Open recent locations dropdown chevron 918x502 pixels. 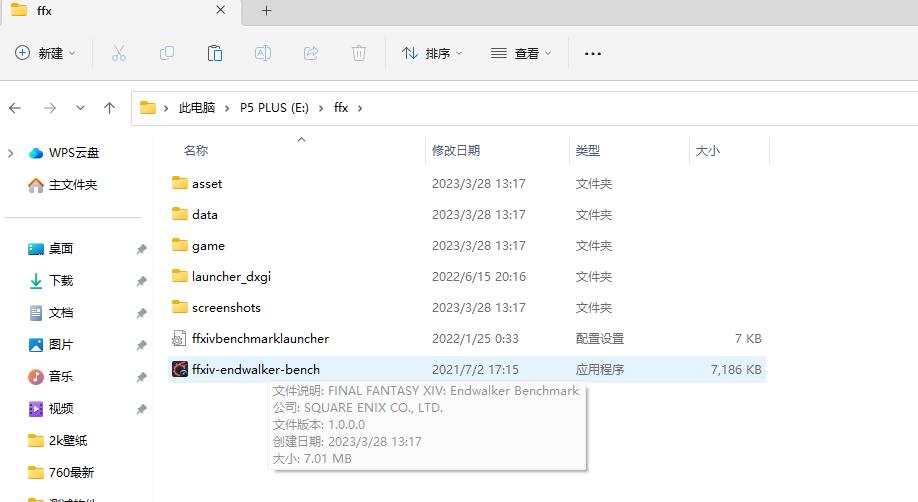pyautogui.click(x=80, y=108)
